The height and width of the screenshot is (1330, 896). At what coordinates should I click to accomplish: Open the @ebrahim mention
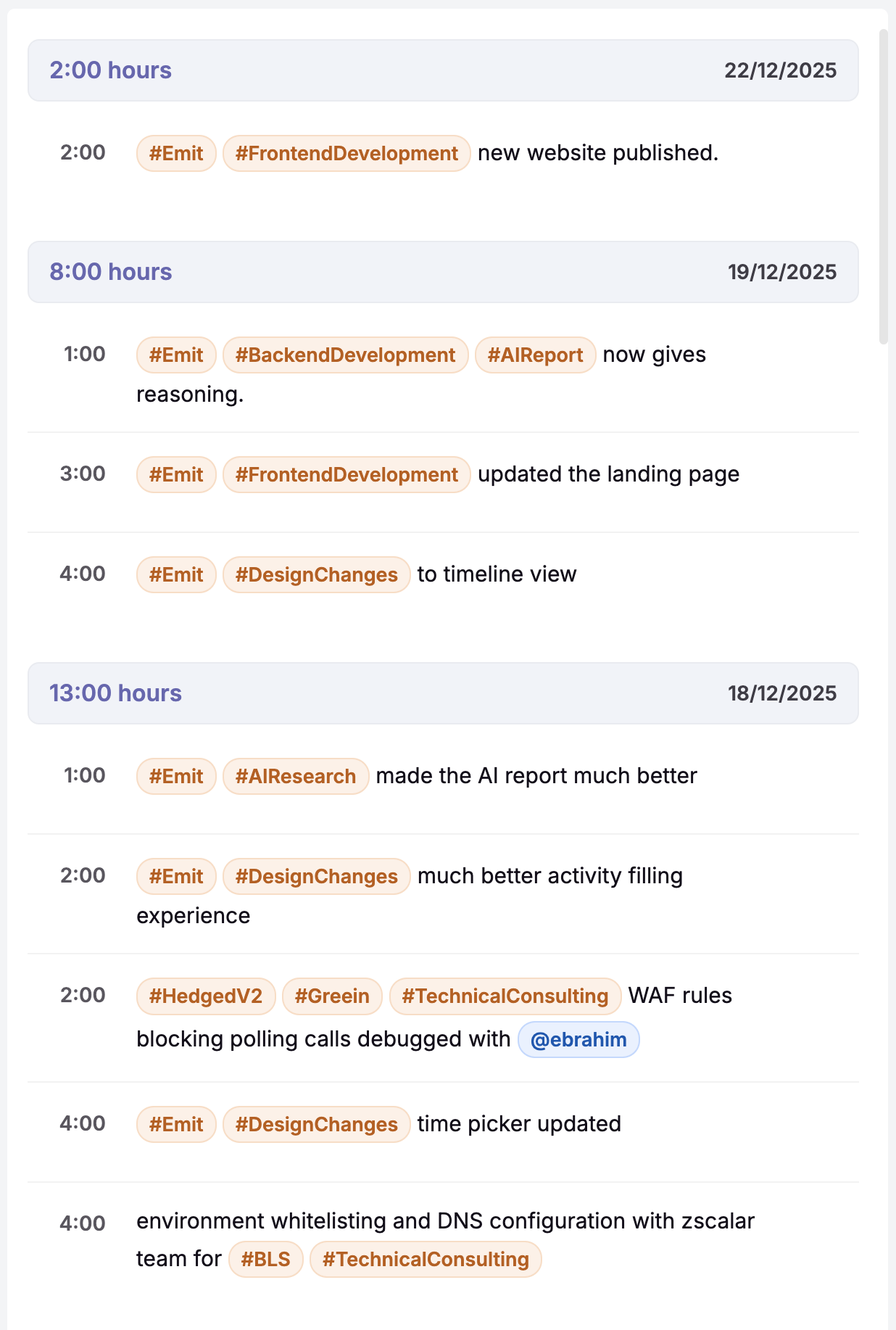pos(578,1039)
